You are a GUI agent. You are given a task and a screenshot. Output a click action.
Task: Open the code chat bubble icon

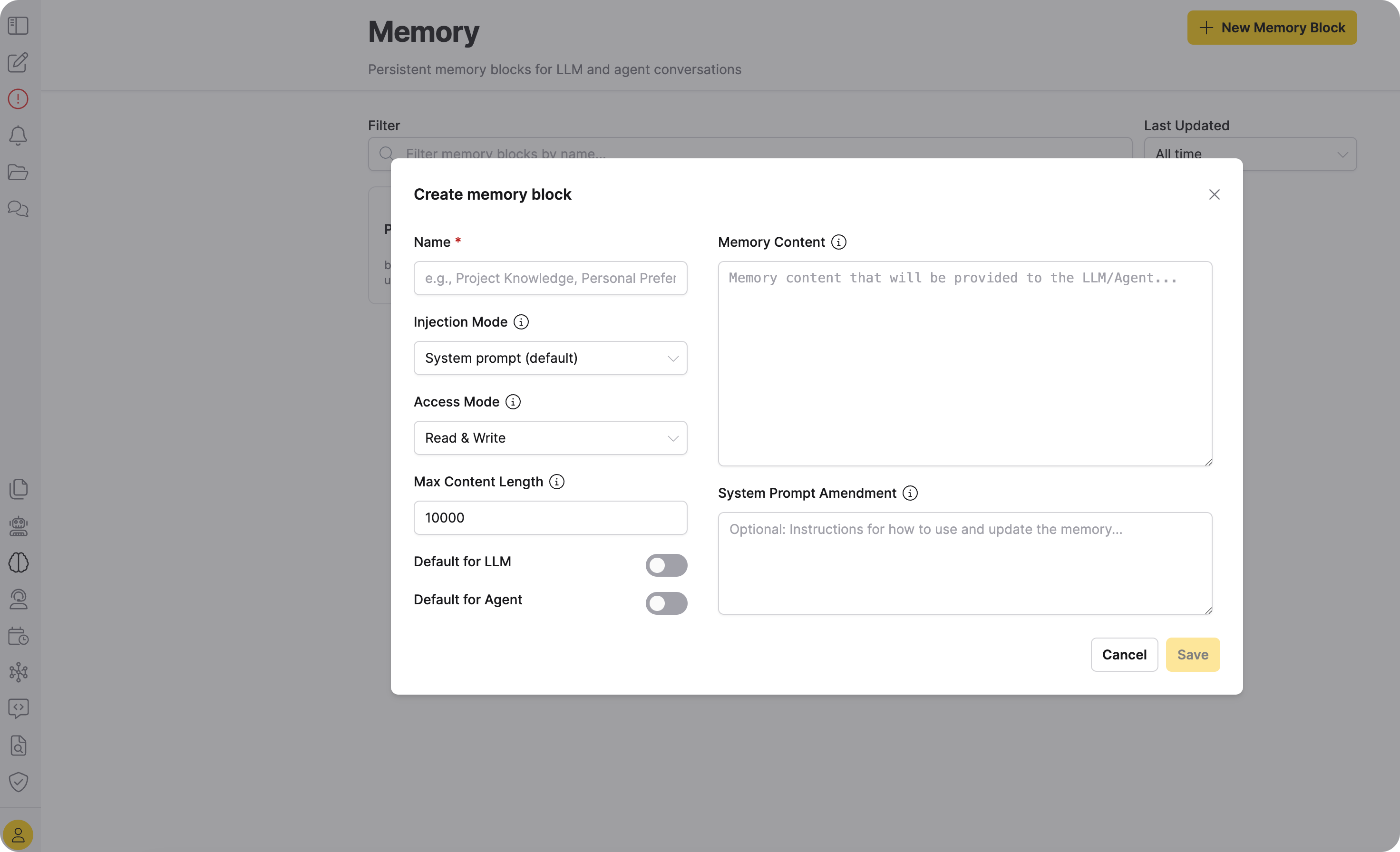click(18, 709)
